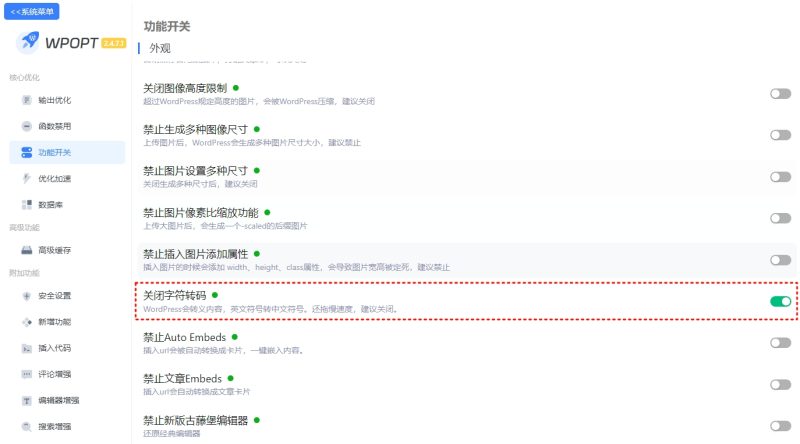Open the 新增功能 menu item
The height and width of the screenshot is (444, 800).
click(55, 322)
